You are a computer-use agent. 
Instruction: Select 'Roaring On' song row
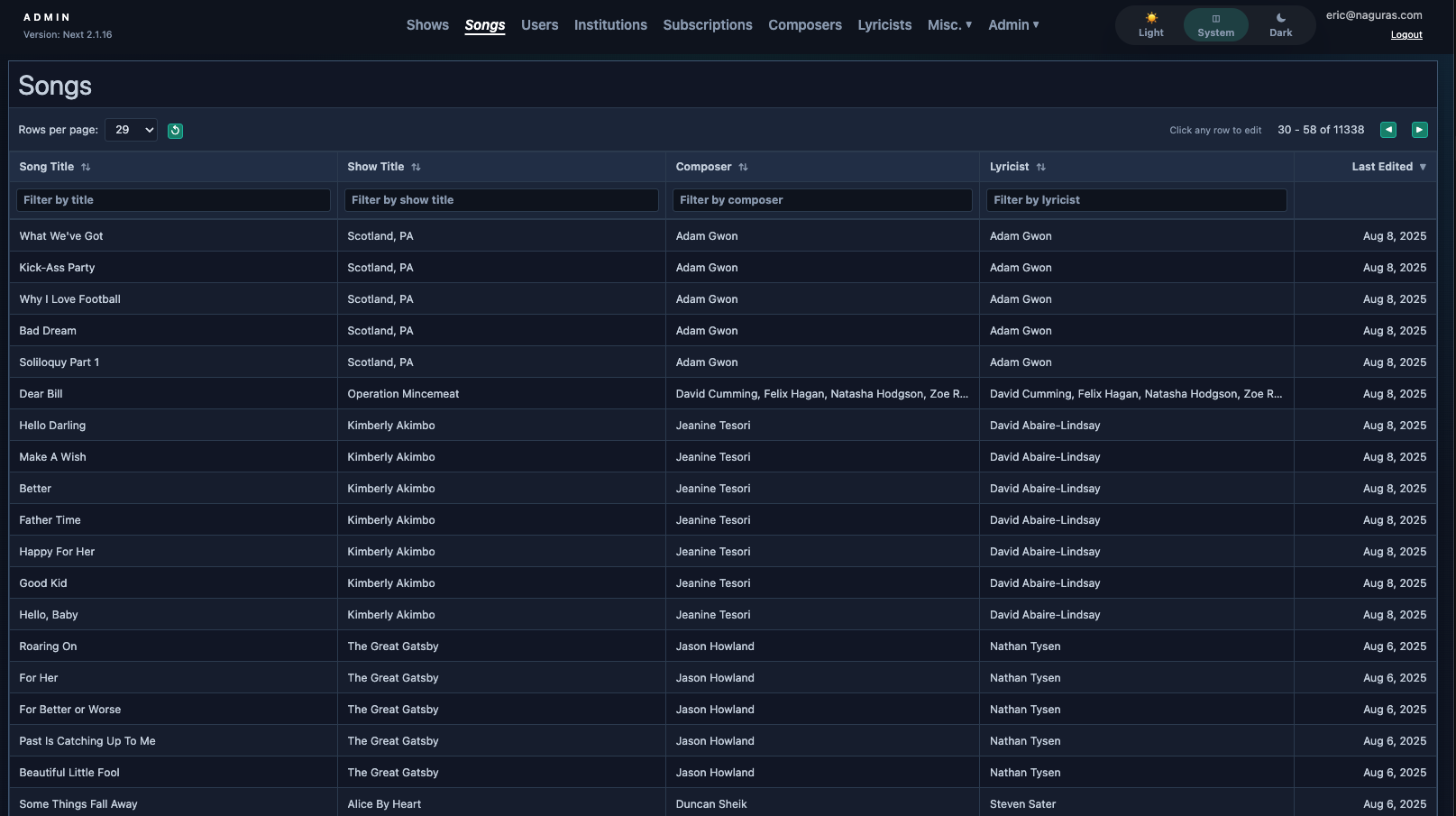[723, 646]
